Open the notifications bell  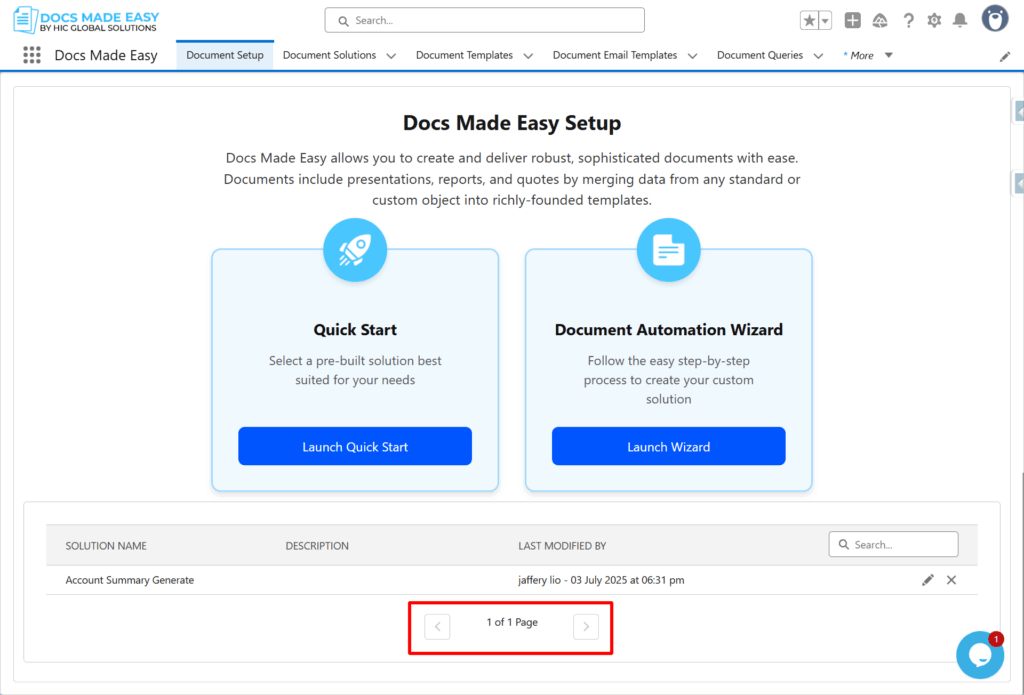click(x=959, y=20)
